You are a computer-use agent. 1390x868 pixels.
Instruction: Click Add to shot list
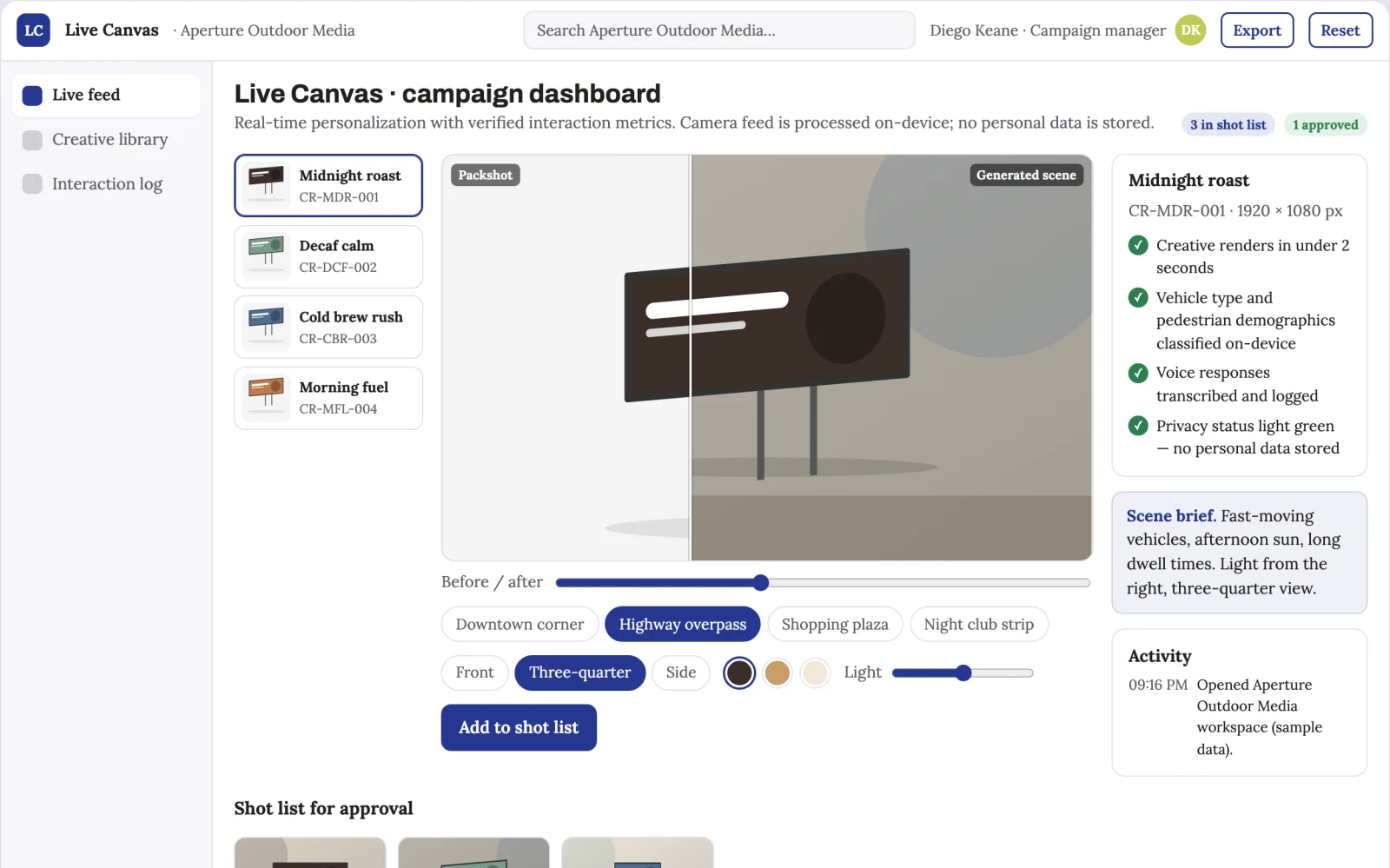coord(519,728)
